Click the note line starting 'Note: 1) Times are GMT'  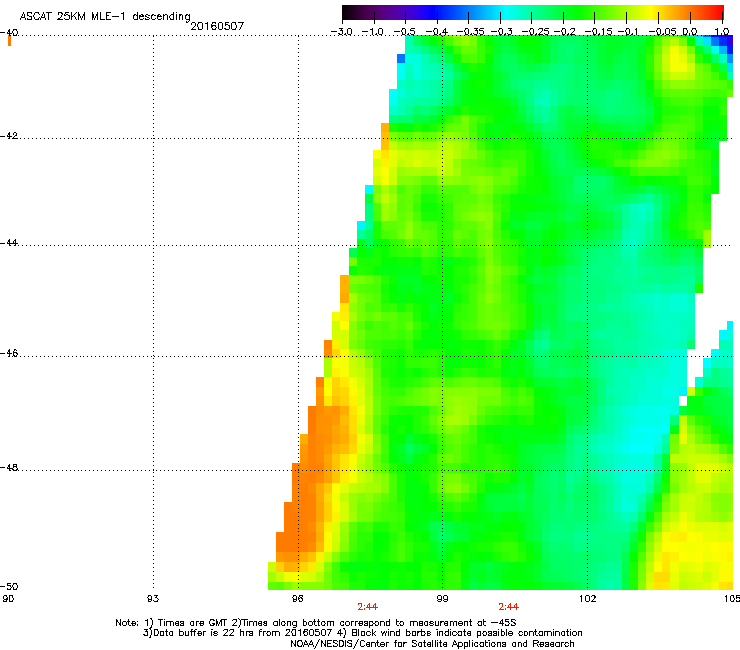316,623
